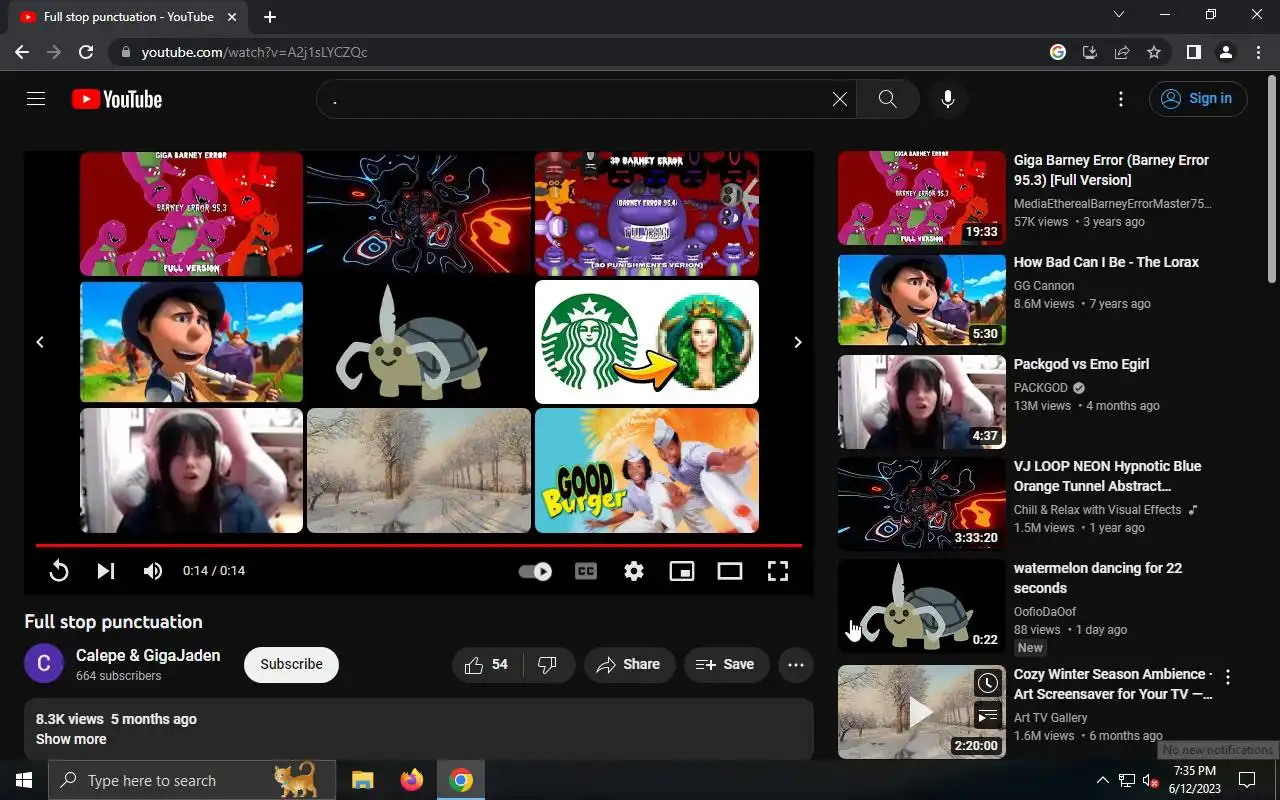
Task: Open the Windows Start menu
Action: tap(24, 780)
